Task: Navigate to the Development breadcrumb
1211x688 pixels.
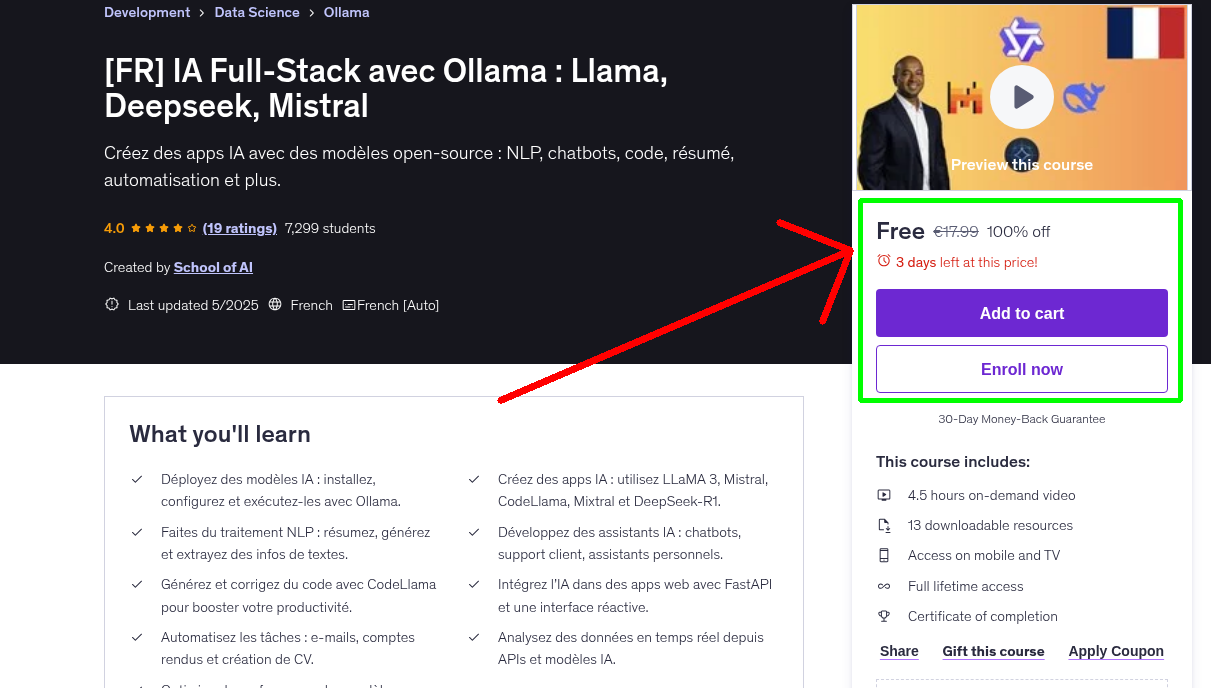Action: 146,12
